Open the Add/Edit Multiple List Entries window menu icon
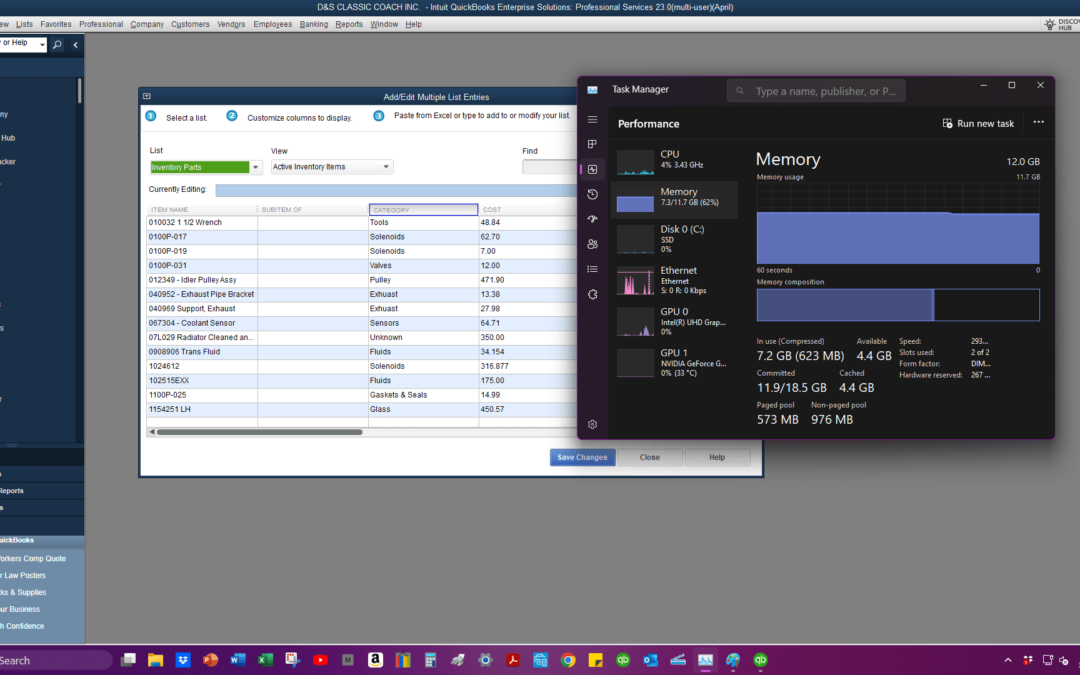The width and height of the screenshot is (1080, 675). coord(147,96)
